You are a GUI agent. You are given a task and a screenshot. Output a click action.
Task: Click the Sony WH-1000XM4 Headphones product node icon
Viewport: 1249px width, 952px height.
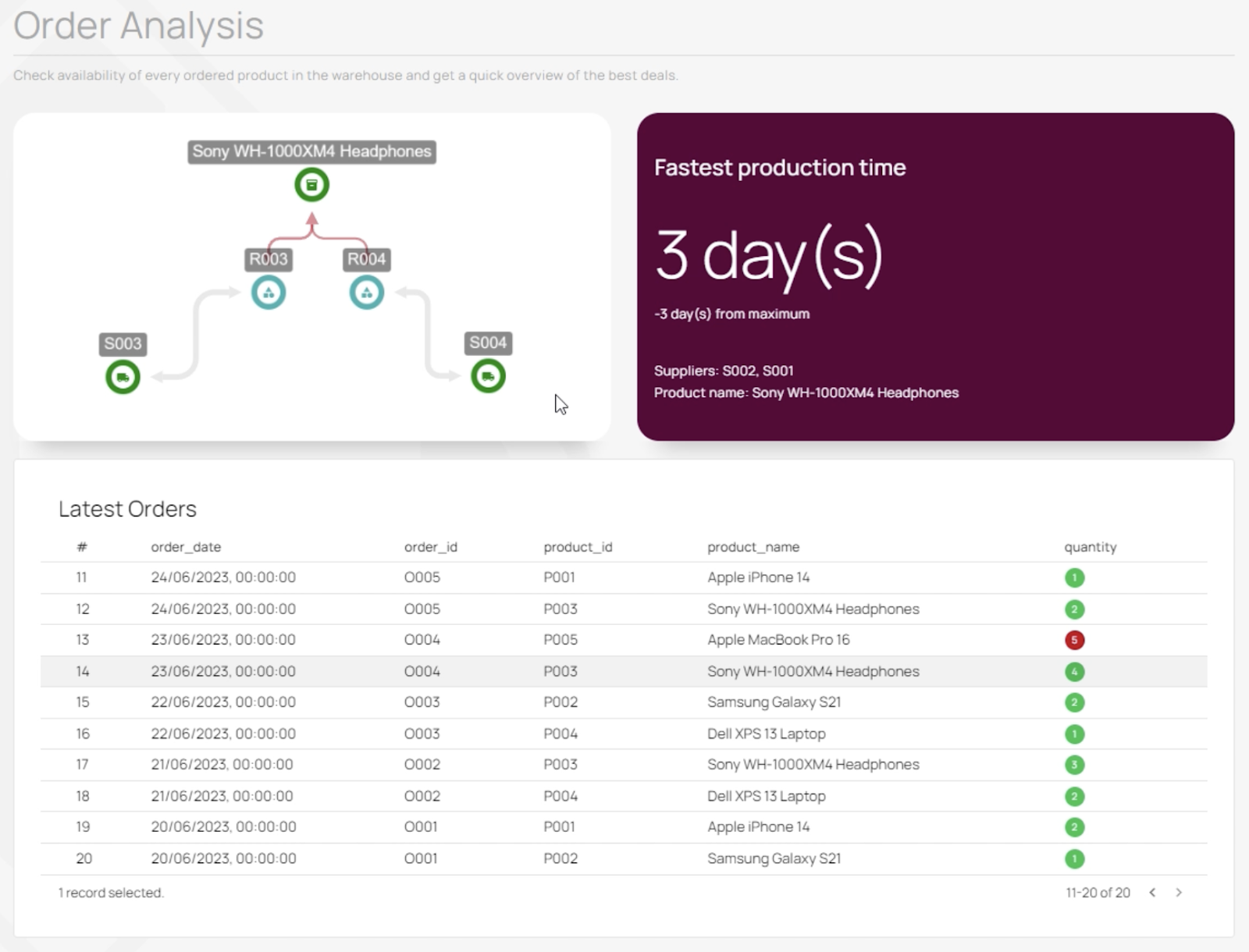click(x=311, y=185)
